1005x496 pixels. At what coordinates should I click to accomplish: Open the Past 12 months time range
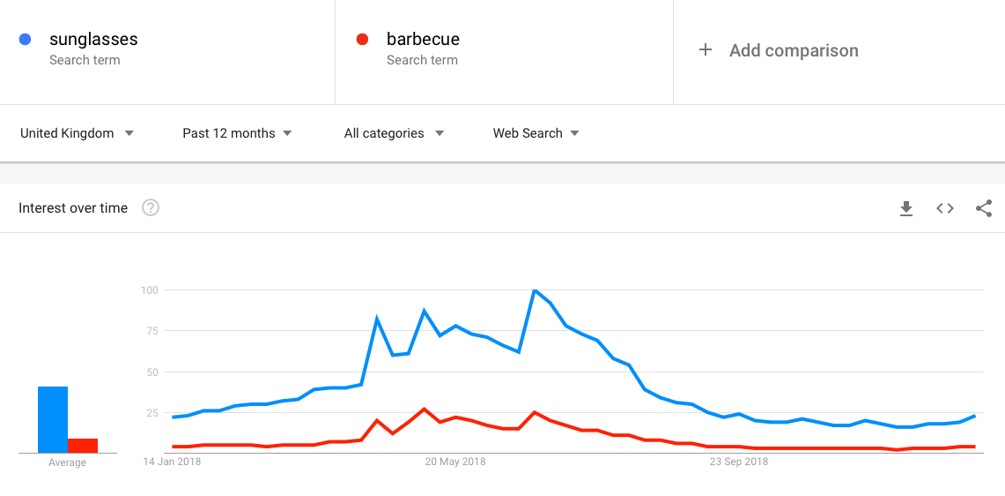[237, 133]
